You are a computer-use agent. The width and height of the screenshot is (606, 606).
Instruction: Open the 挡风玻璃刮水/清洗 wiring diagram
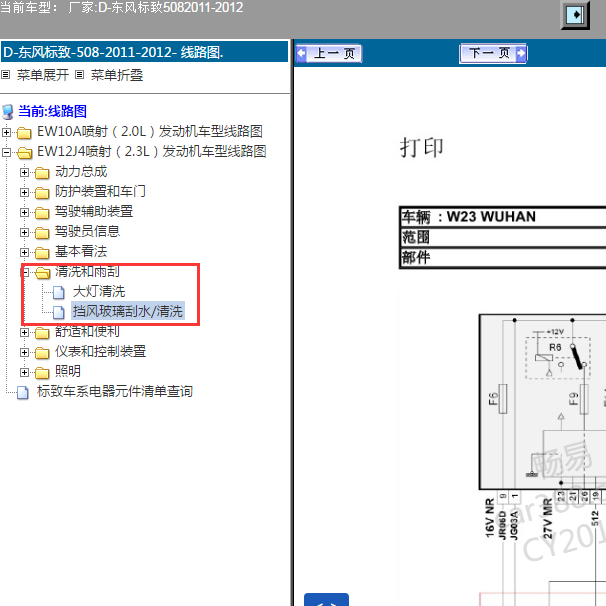pyautogui.click(x=128, y=311)
